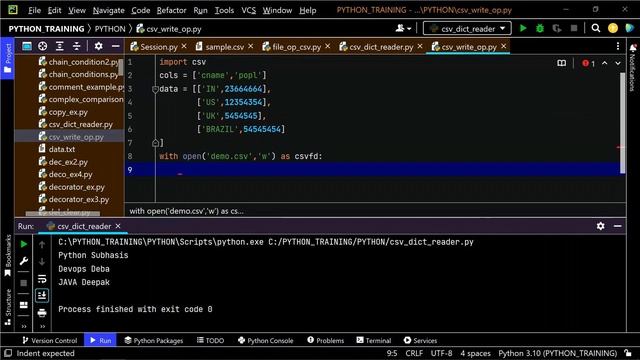The image size is (640, 360).
Task: Open run configuration wrench icon in Run panel
Action: pos(24,261)
